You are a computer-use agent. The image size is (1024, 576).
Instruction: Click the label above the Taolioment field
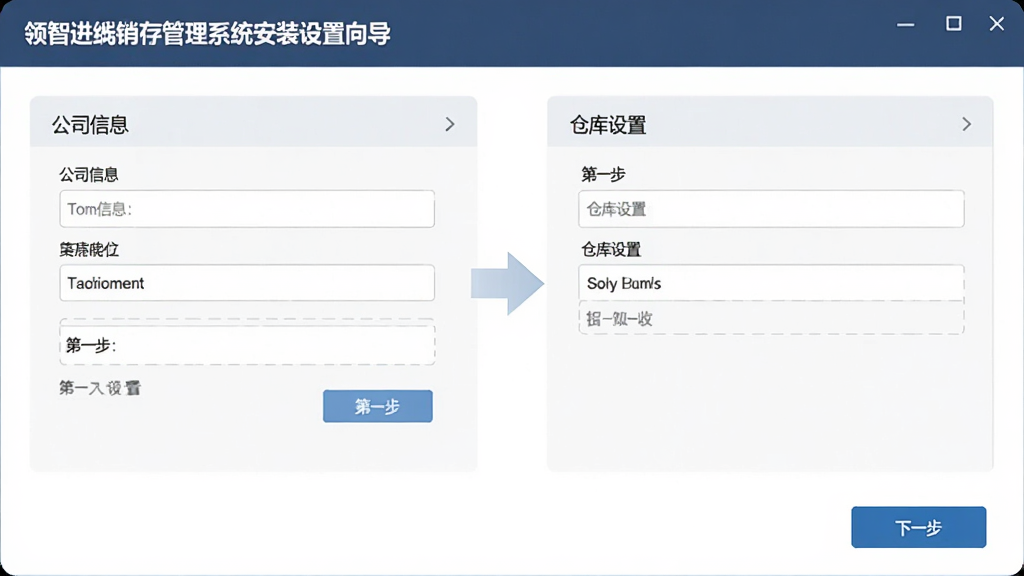coord(89,249)
